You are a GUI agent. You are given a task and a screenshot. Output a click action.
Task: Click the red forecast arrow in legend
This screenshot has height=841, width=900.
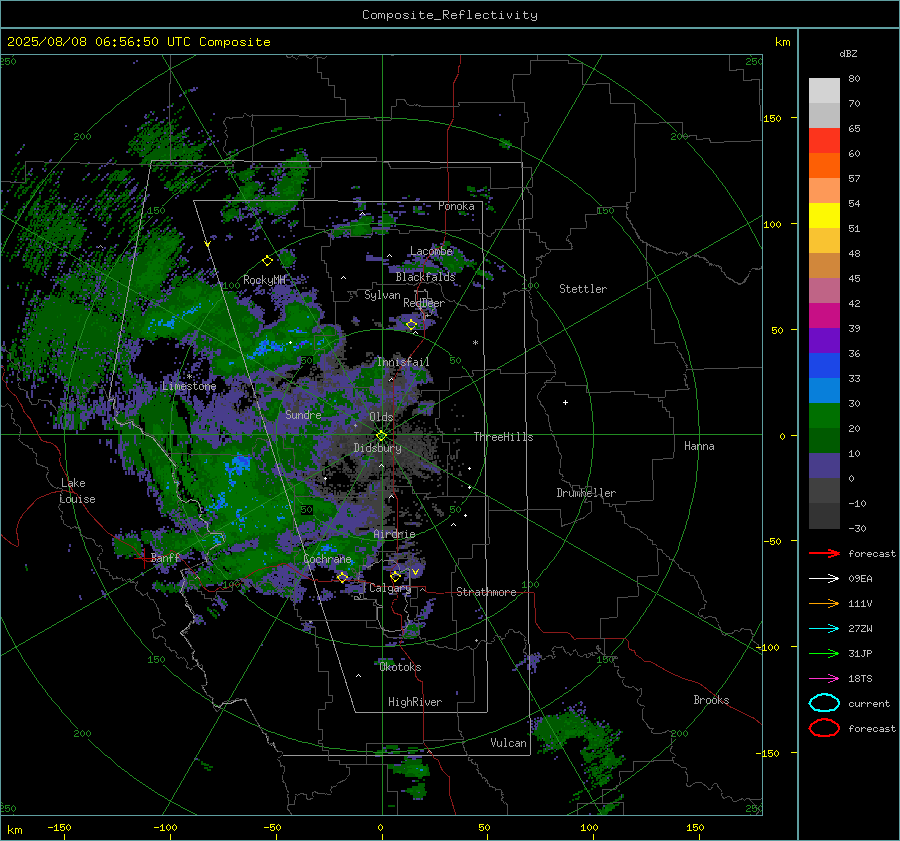824,553
